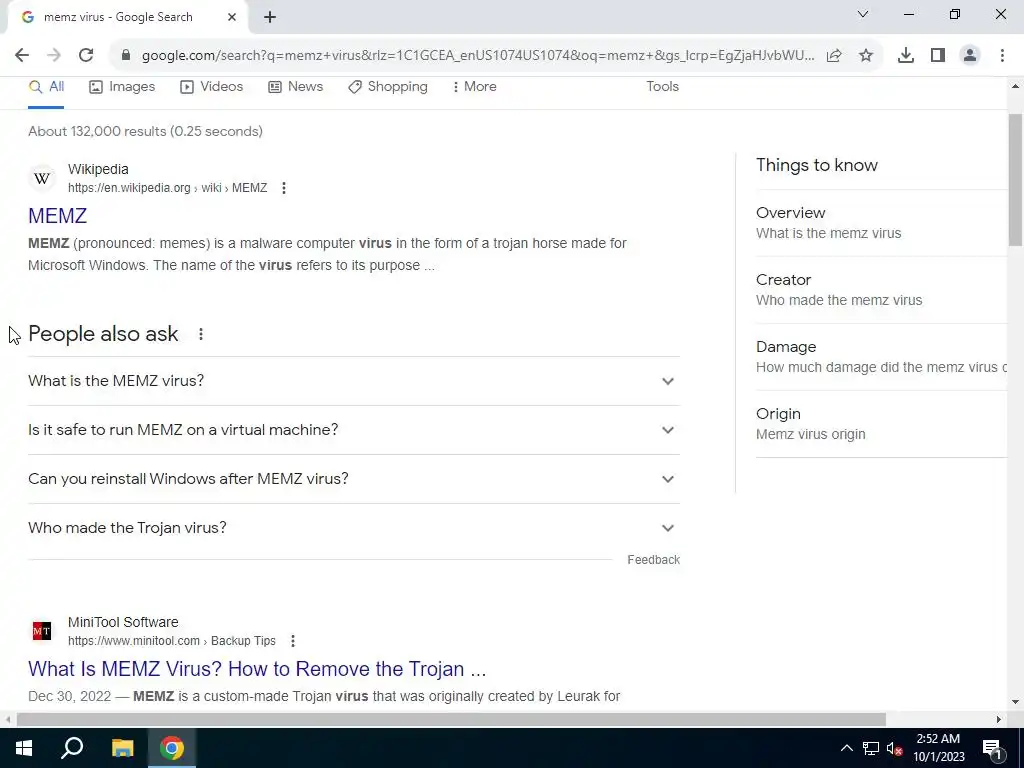The height and width of the screenshot is (768, 1024).
Task: Click the muted volume tray icon
Action: pos(894,748)
